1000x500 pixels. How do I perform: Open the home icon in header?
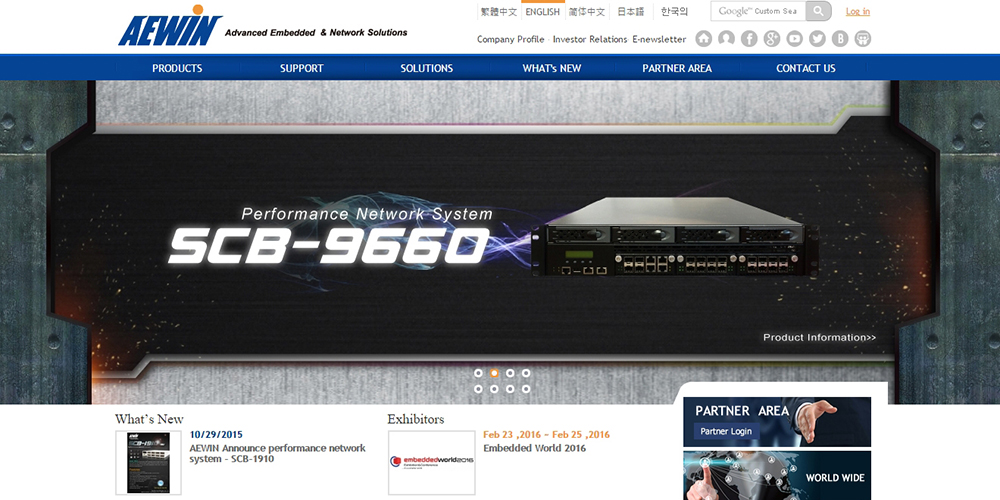pos(703,39)
